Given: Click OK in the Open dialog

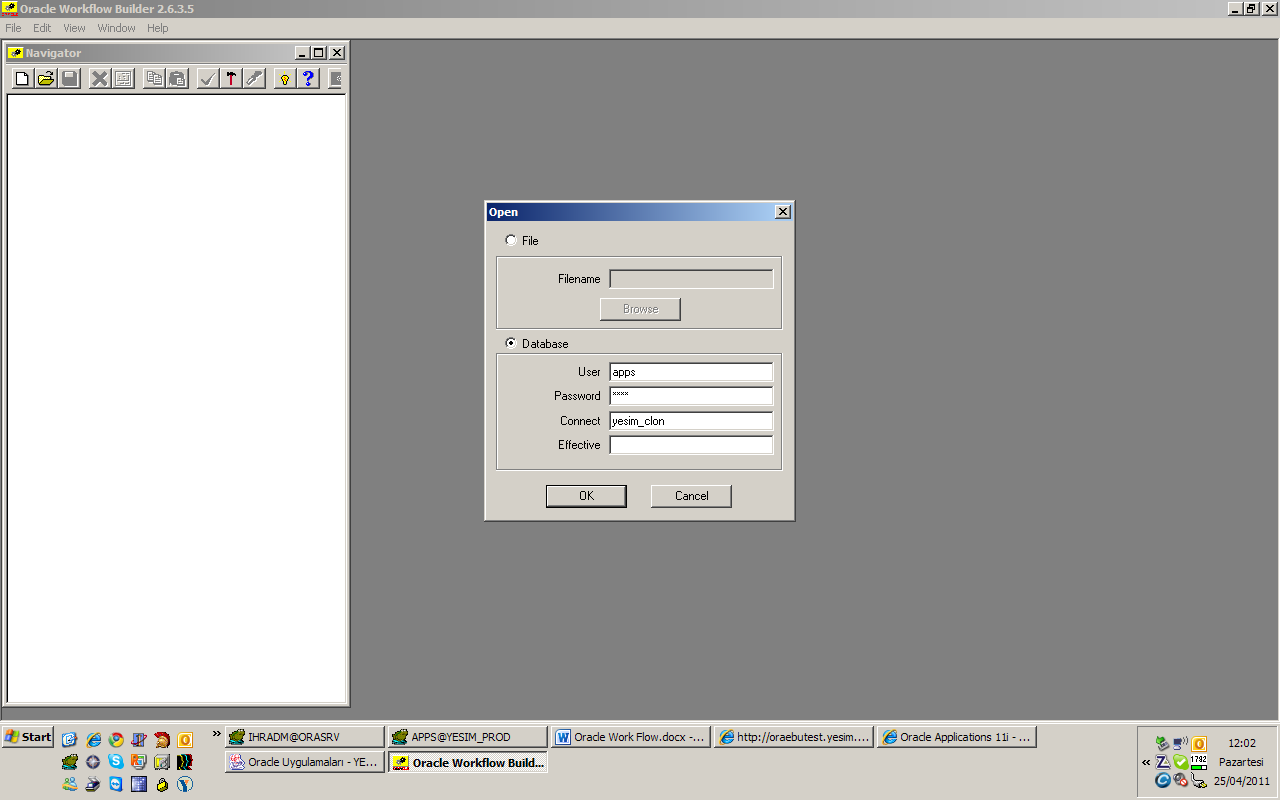Looking at the screenshot, I should [586, 496].
